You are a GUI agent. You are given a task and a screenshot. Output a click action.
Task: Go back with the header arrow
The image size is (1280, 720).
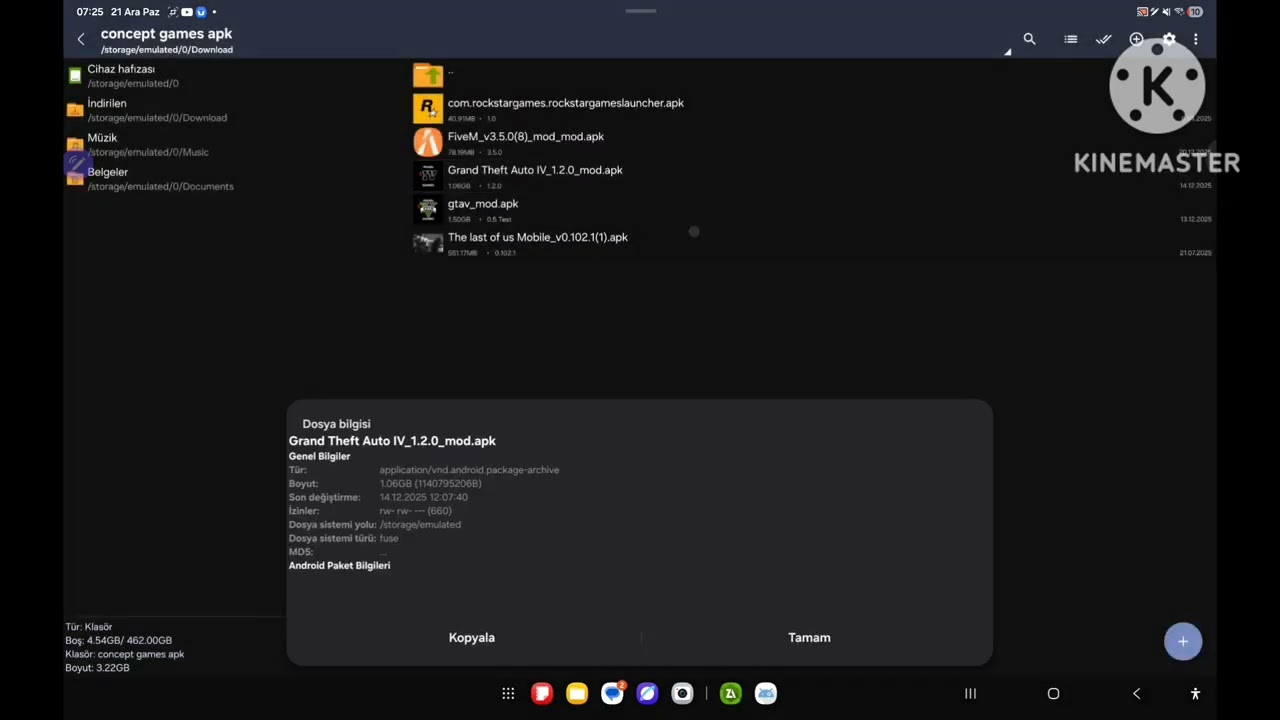coord(81,40)
